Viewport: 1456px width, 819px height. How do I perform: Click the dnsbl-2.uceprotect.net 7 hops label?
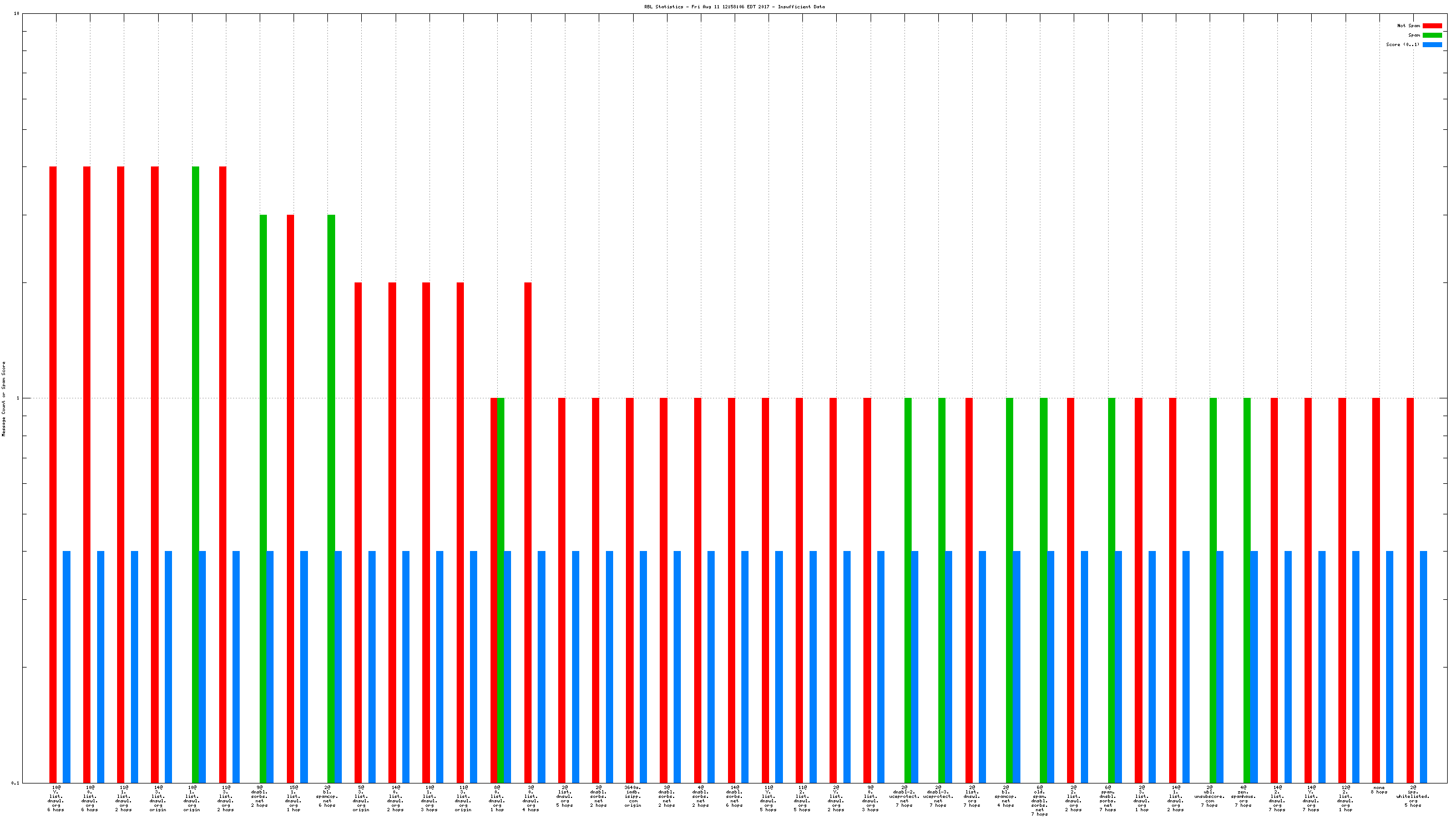pyautogui.click(x=904, y=796)
